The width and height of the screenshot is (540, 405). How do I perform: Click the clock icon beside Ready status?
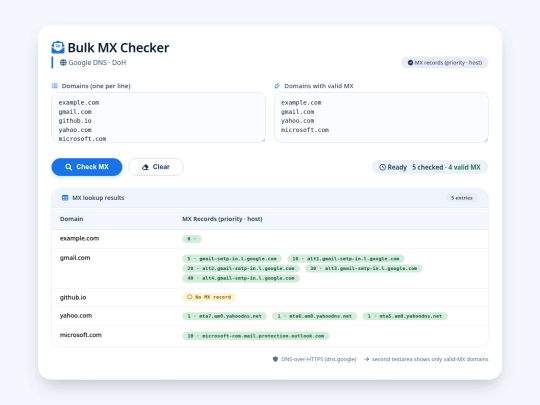click(382, 167)
